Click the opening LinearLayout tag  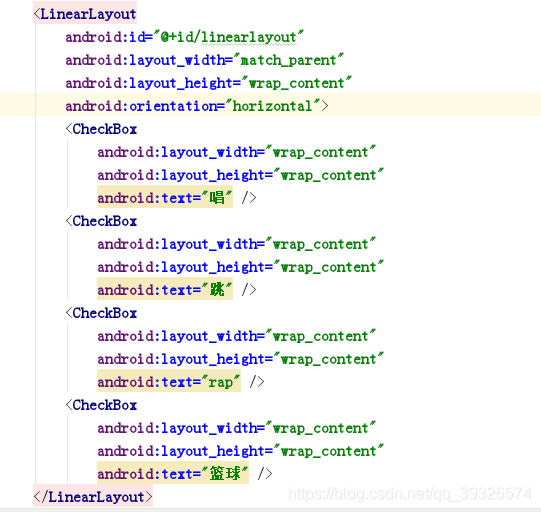[85, 13]
